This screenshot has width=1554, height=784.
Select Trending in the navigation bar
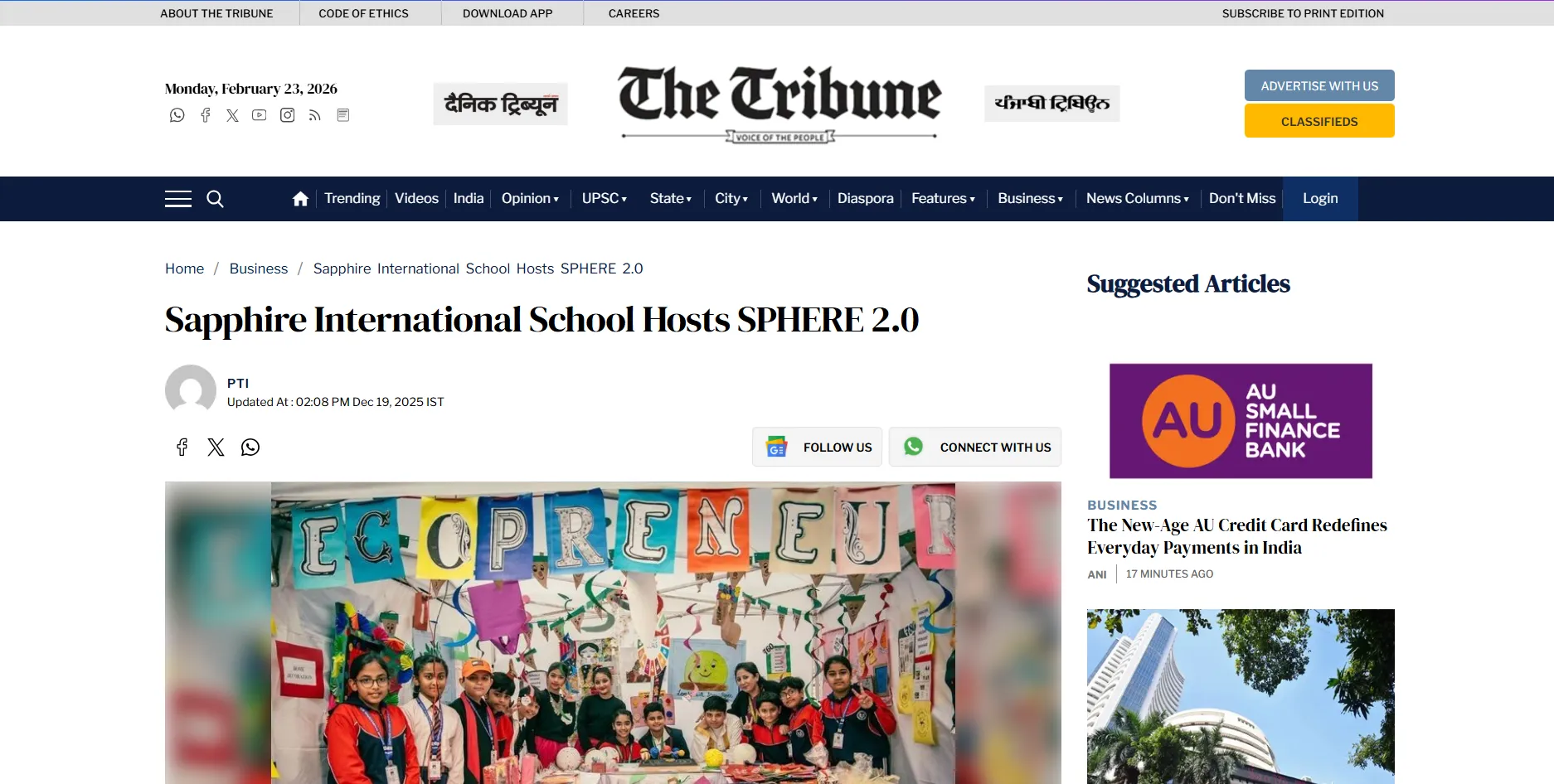352,199
